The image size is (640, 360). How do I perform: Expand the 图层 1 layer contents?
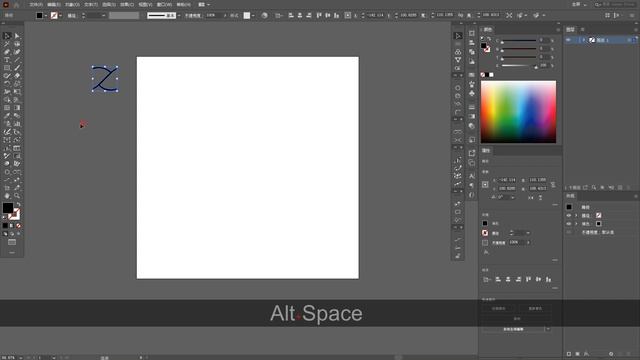[583, 40]
